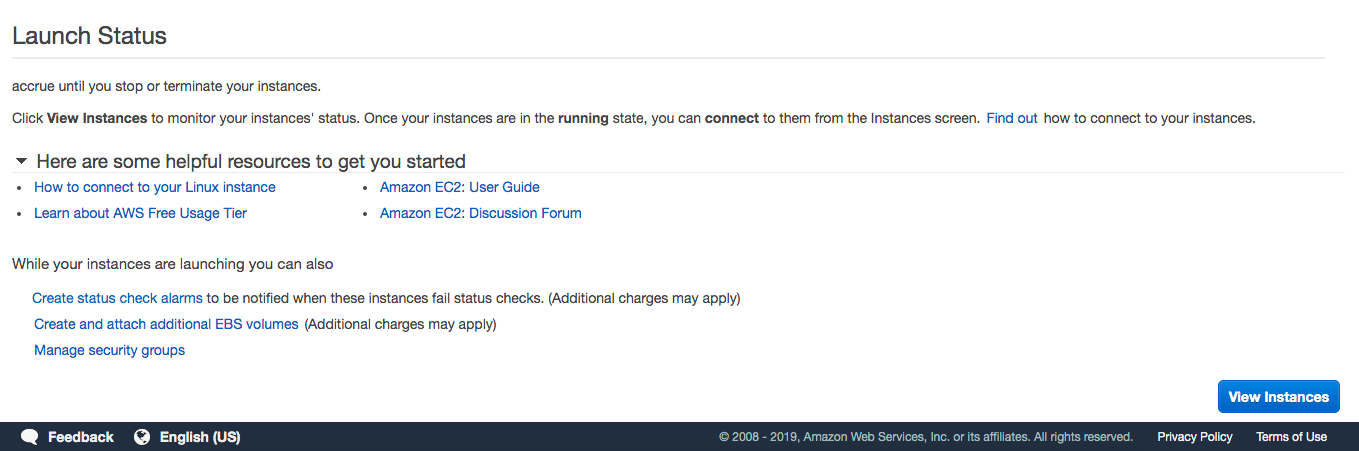Screen dimensions: 1359x451
Task: Open 'How to connect to your Linux instance'
Action: pos(155,187)
